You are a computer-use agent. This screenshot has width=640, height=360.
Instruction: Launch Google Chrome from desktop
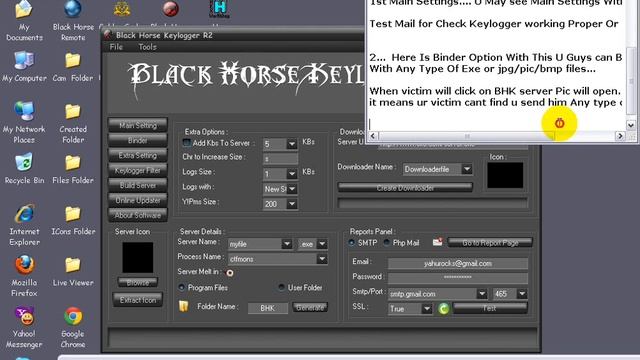[73, 327]
